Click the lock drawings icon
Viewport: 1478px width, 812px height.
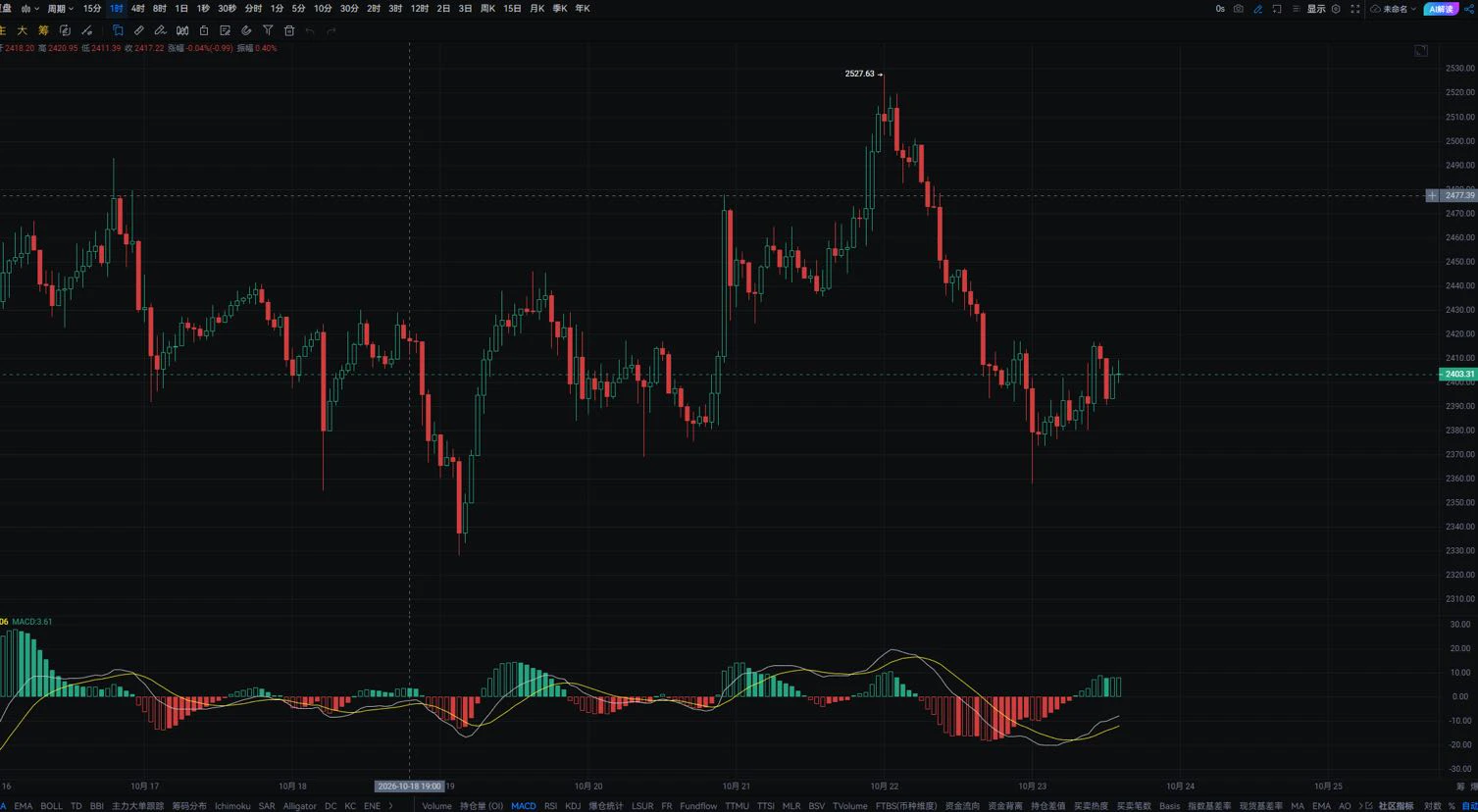(204, 30)
